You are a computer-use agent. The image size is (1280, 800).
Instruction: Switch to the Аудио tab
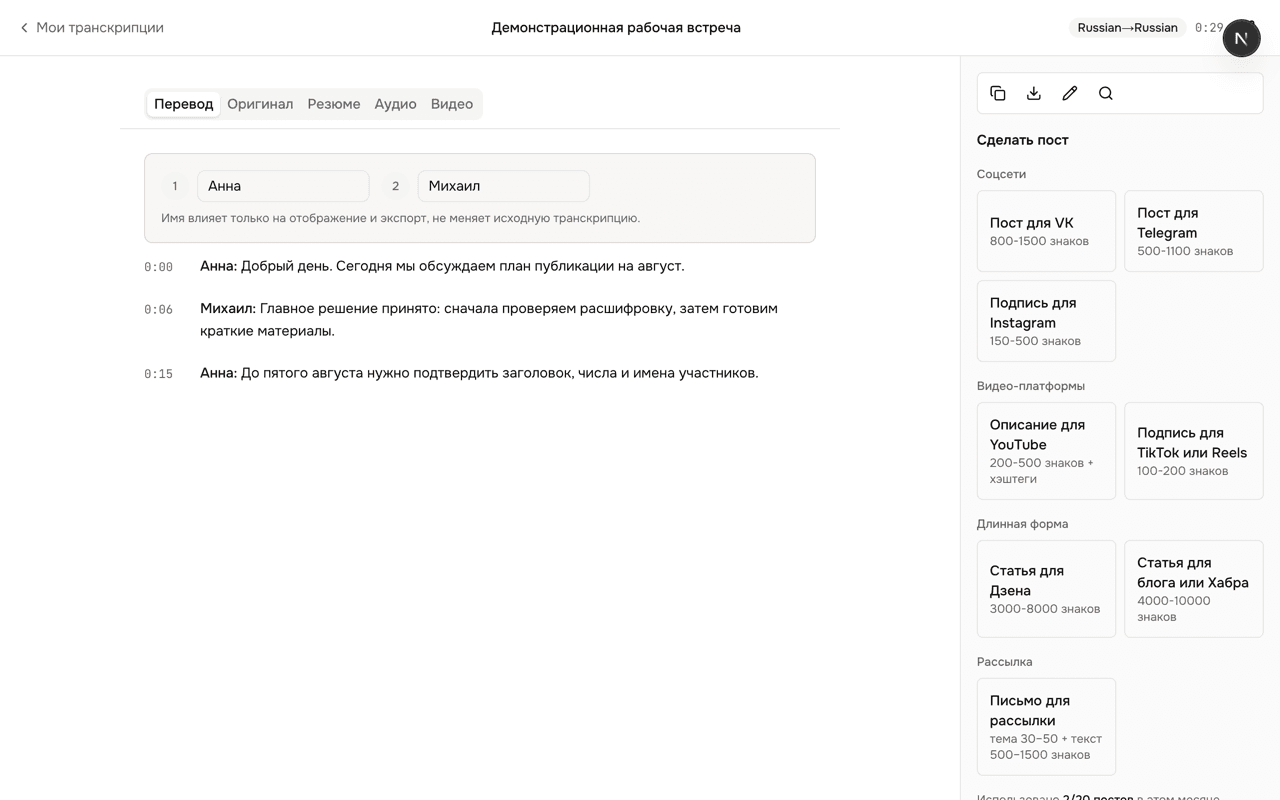point(395,104)
